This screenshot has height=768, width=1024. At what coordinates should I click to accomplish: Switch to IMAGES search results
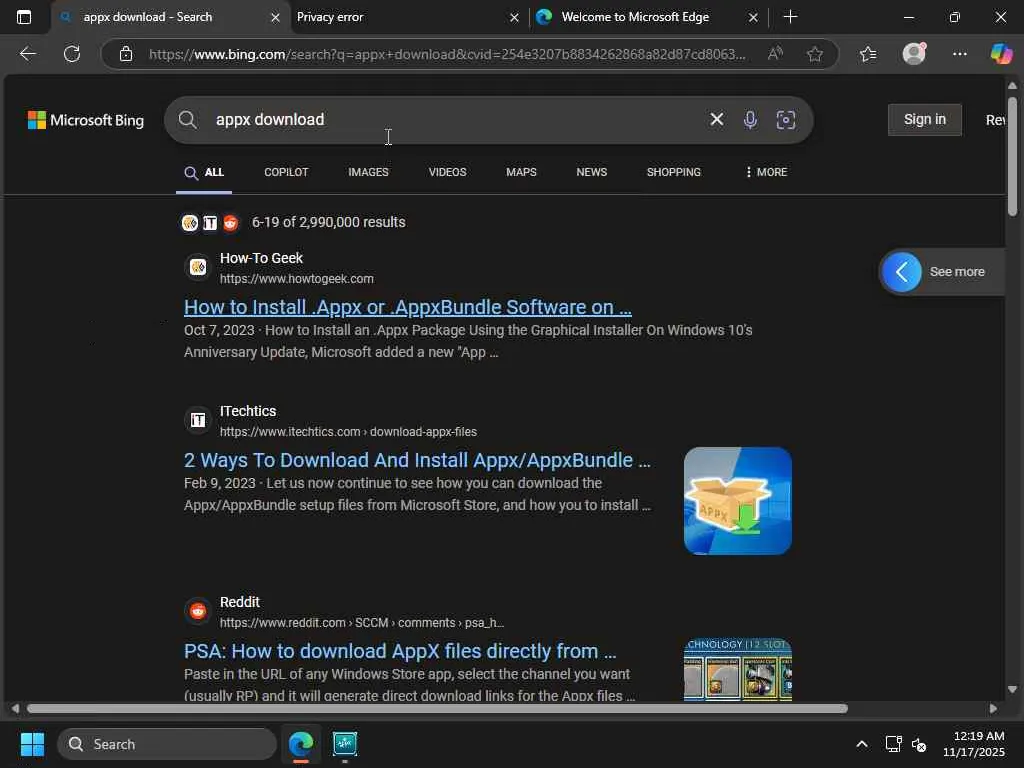click(368, 172)
